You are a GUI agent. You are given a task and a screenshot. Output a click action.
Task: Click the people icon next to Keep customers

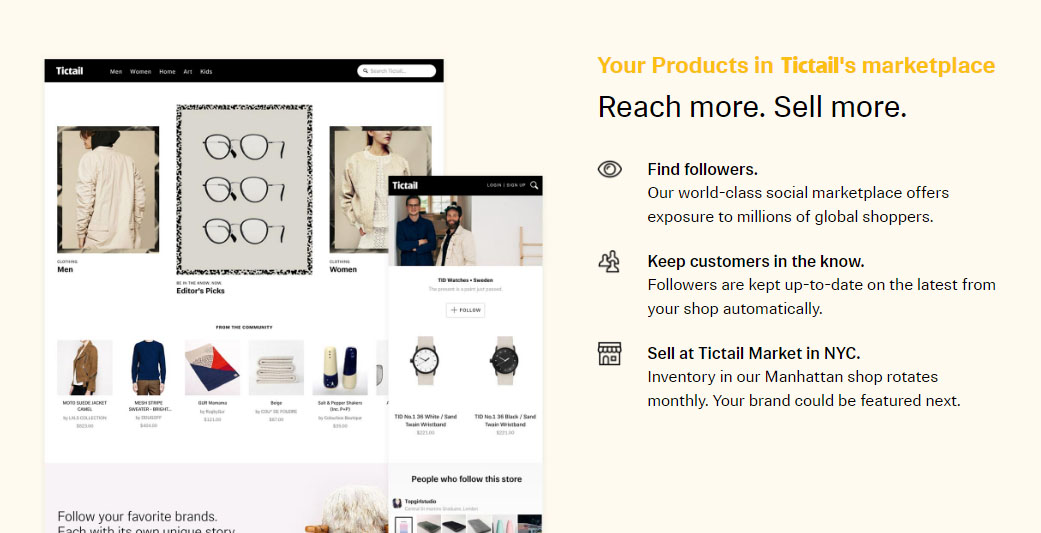(609, 262)
